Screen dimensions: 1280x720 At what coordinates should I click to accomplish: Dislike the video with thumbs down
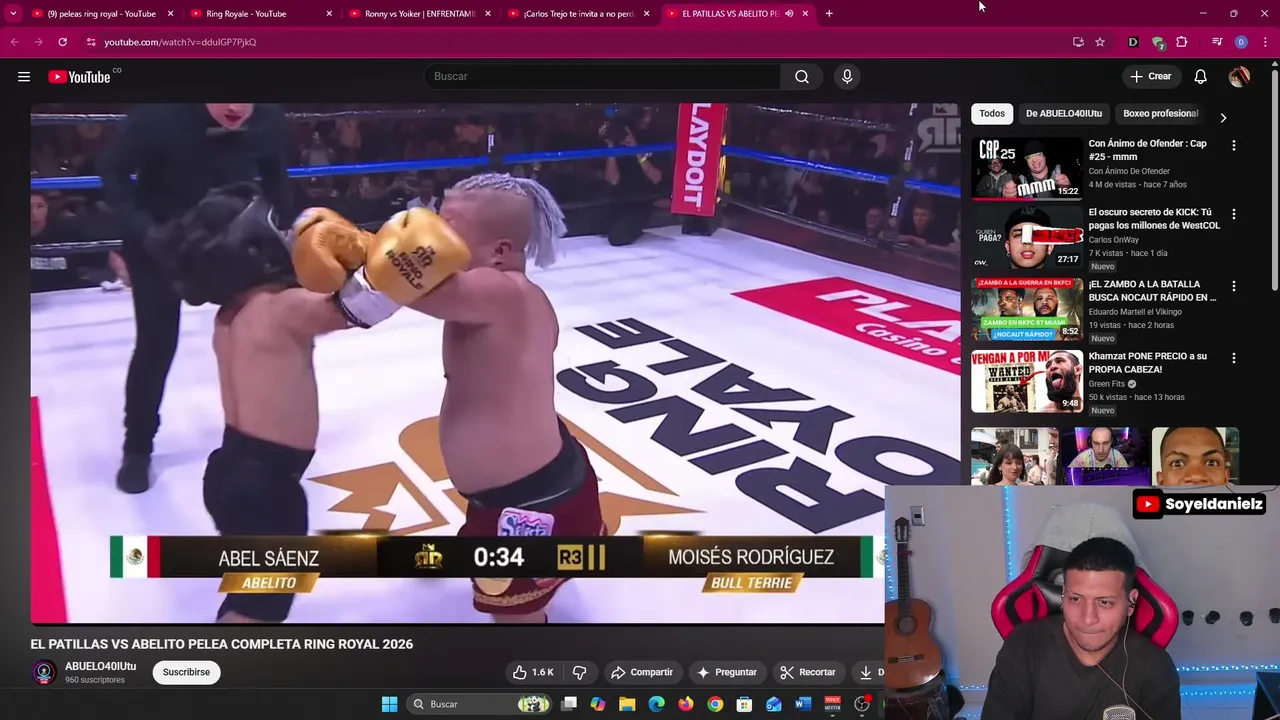[579, 672]
